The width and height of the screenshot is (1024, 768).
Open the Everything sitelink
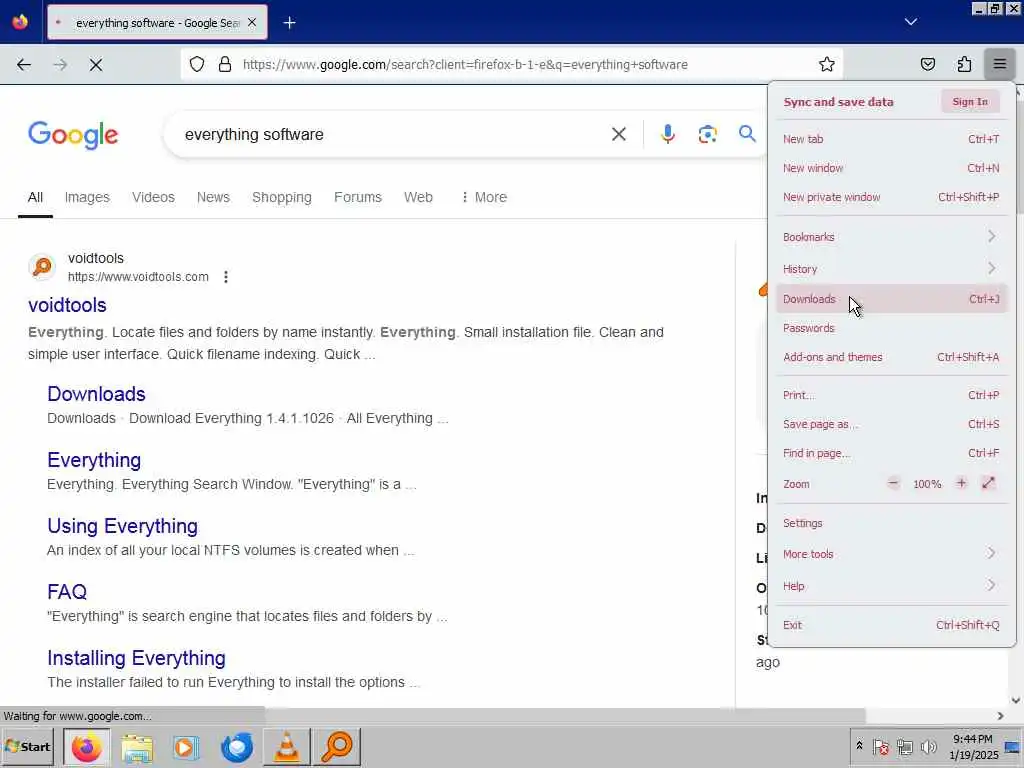pyautogui.click(x=94, y=460)
